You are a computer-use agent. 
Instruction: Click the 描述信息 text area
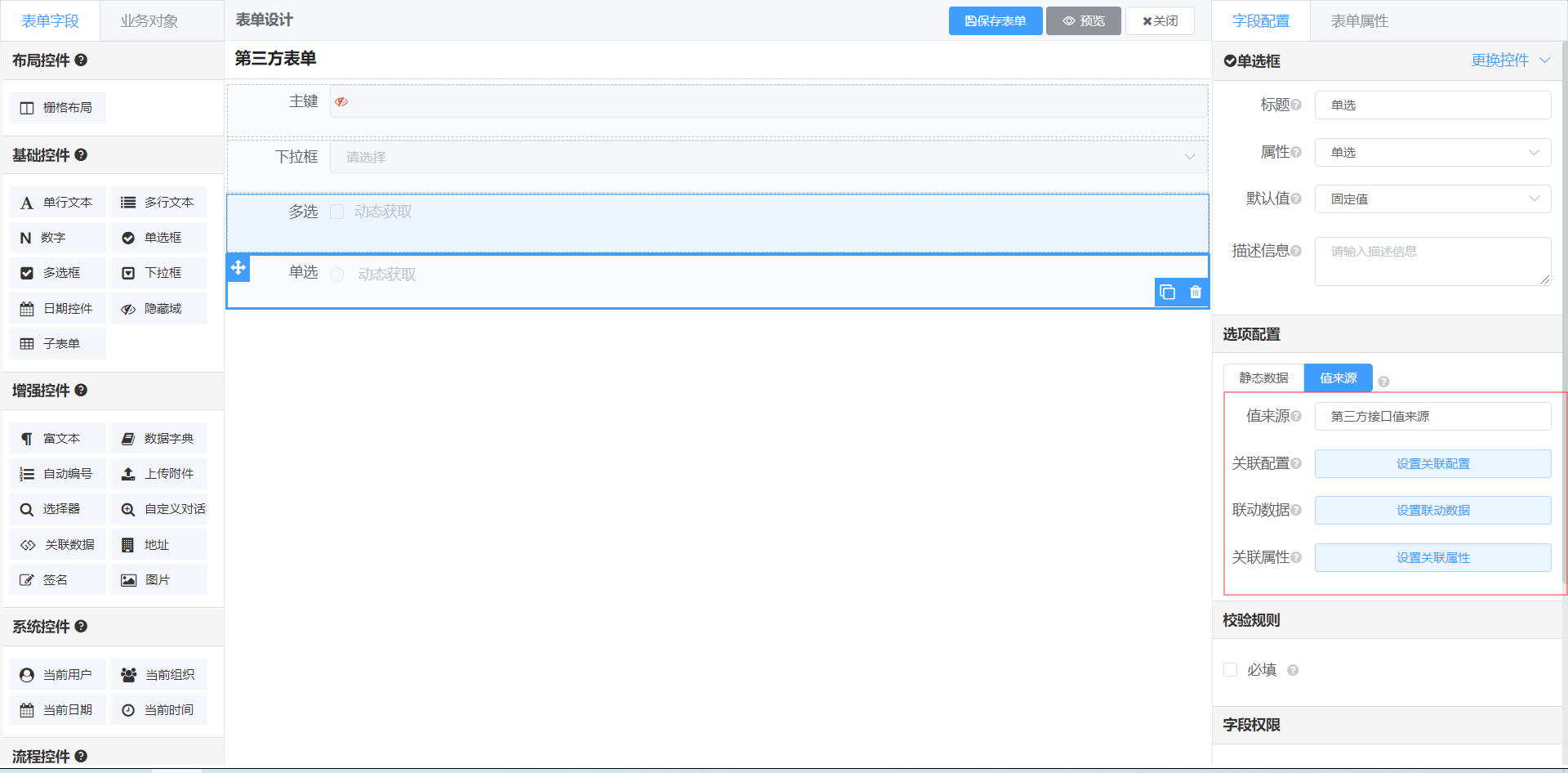[1432, 261]
